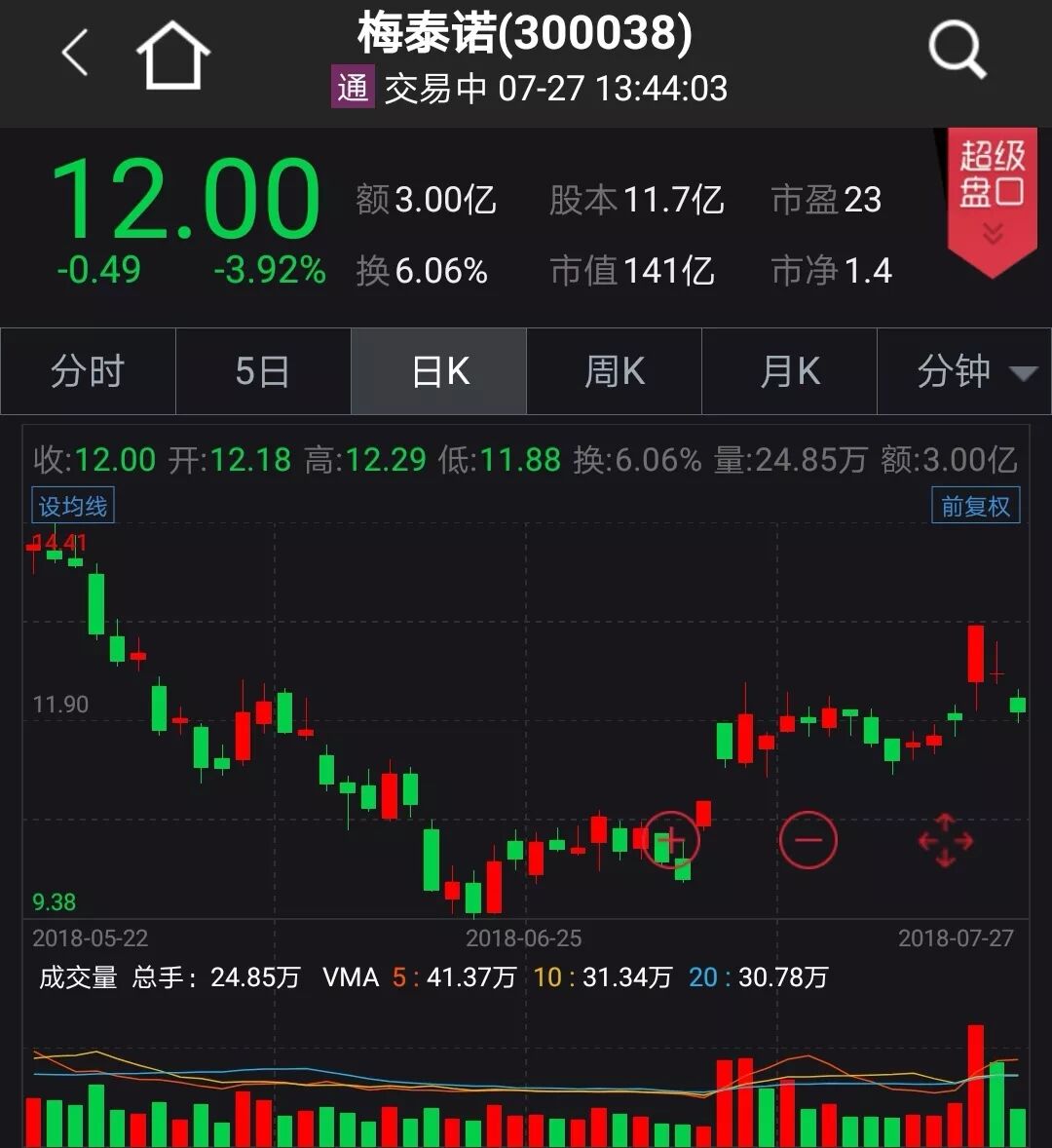
Task: Switch to the 5日 tab
Action: tap(263, 371)
